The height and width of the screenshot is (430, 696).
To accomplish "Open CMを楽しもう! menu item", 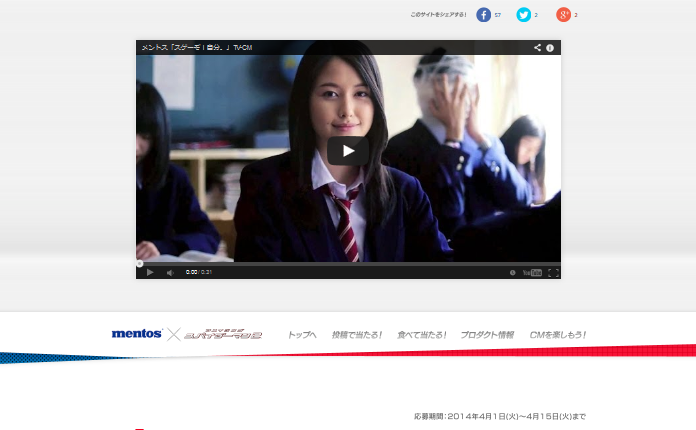I will [558, 335].
